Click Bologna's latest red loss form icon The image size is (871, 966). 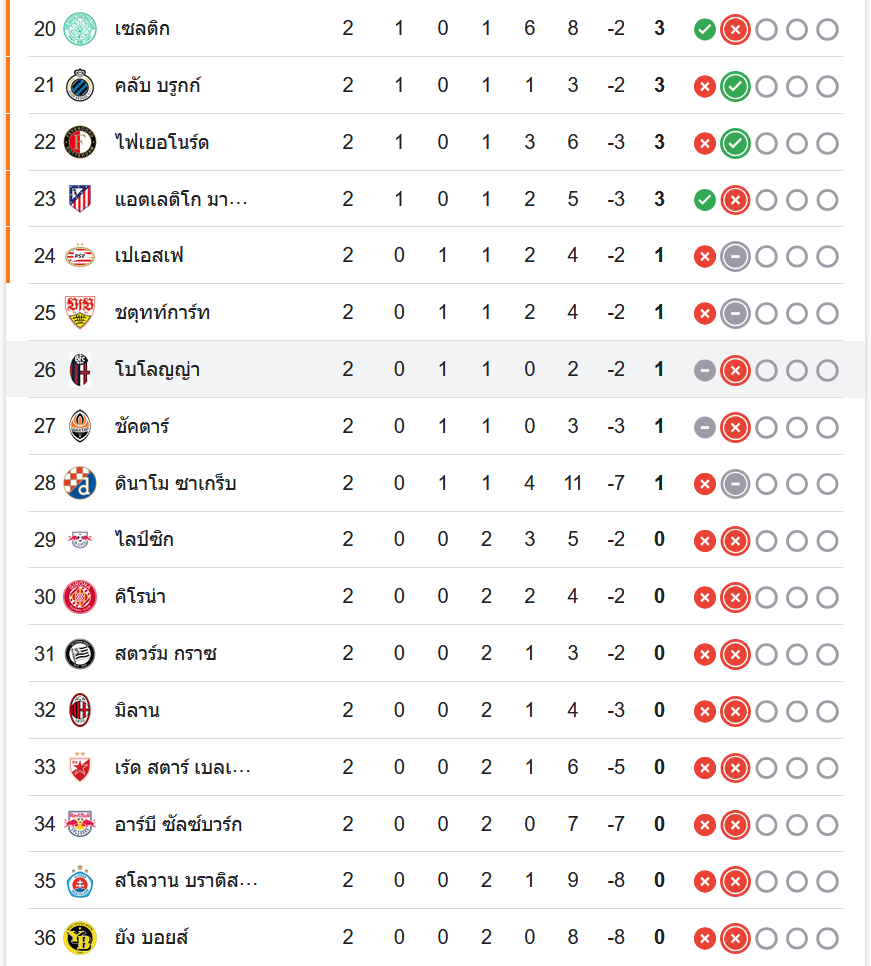coord(735,370)
